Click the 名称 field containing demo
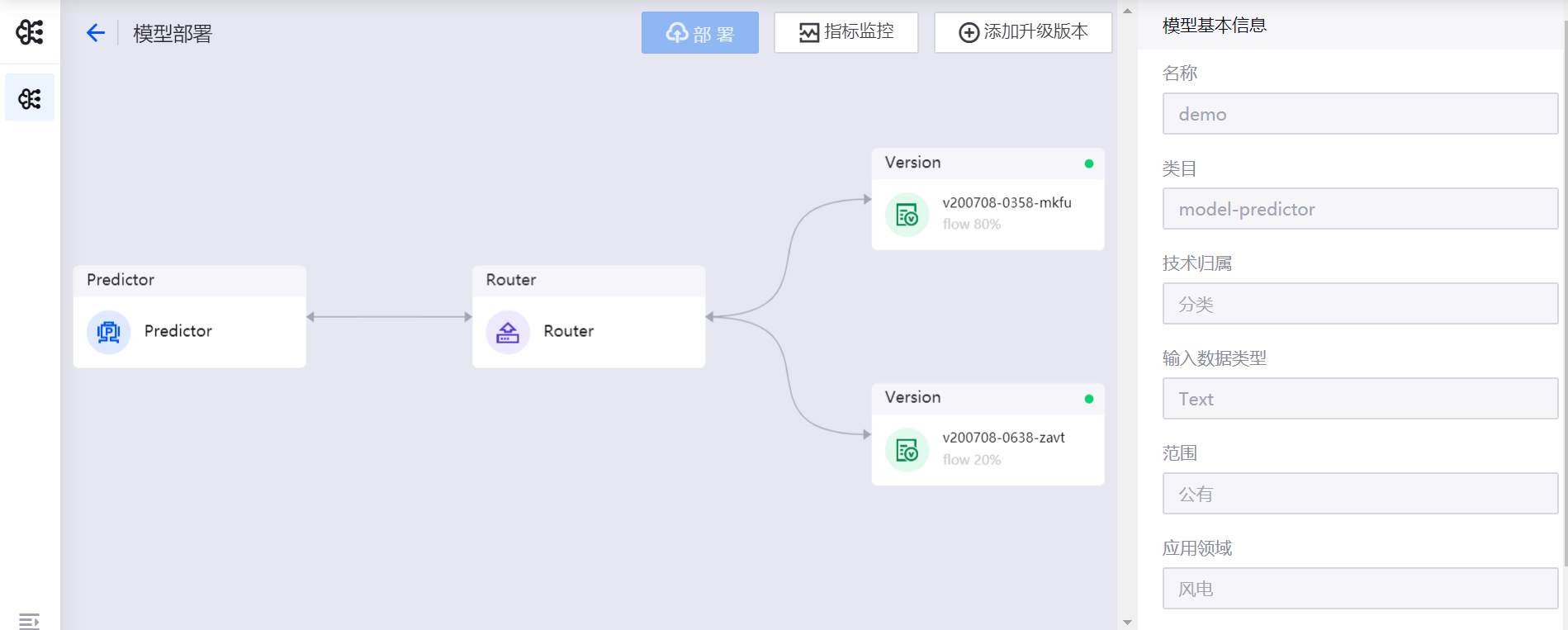 point(1359,114)
